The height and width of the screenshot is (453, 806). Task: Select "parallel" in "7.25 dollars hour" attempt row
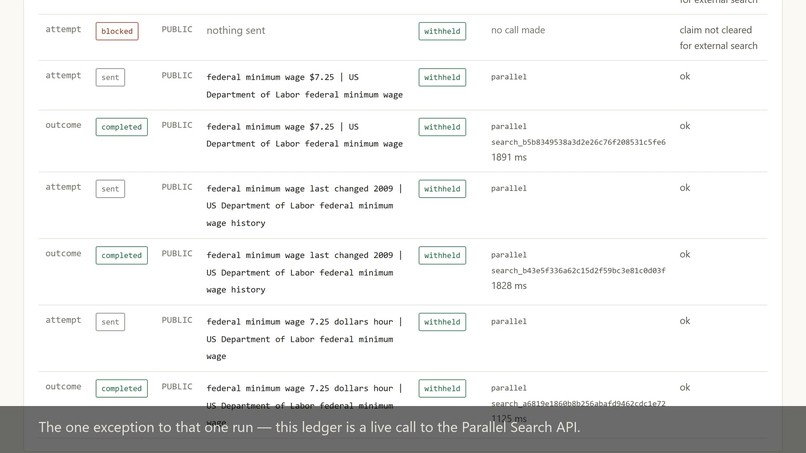point(508,321)
